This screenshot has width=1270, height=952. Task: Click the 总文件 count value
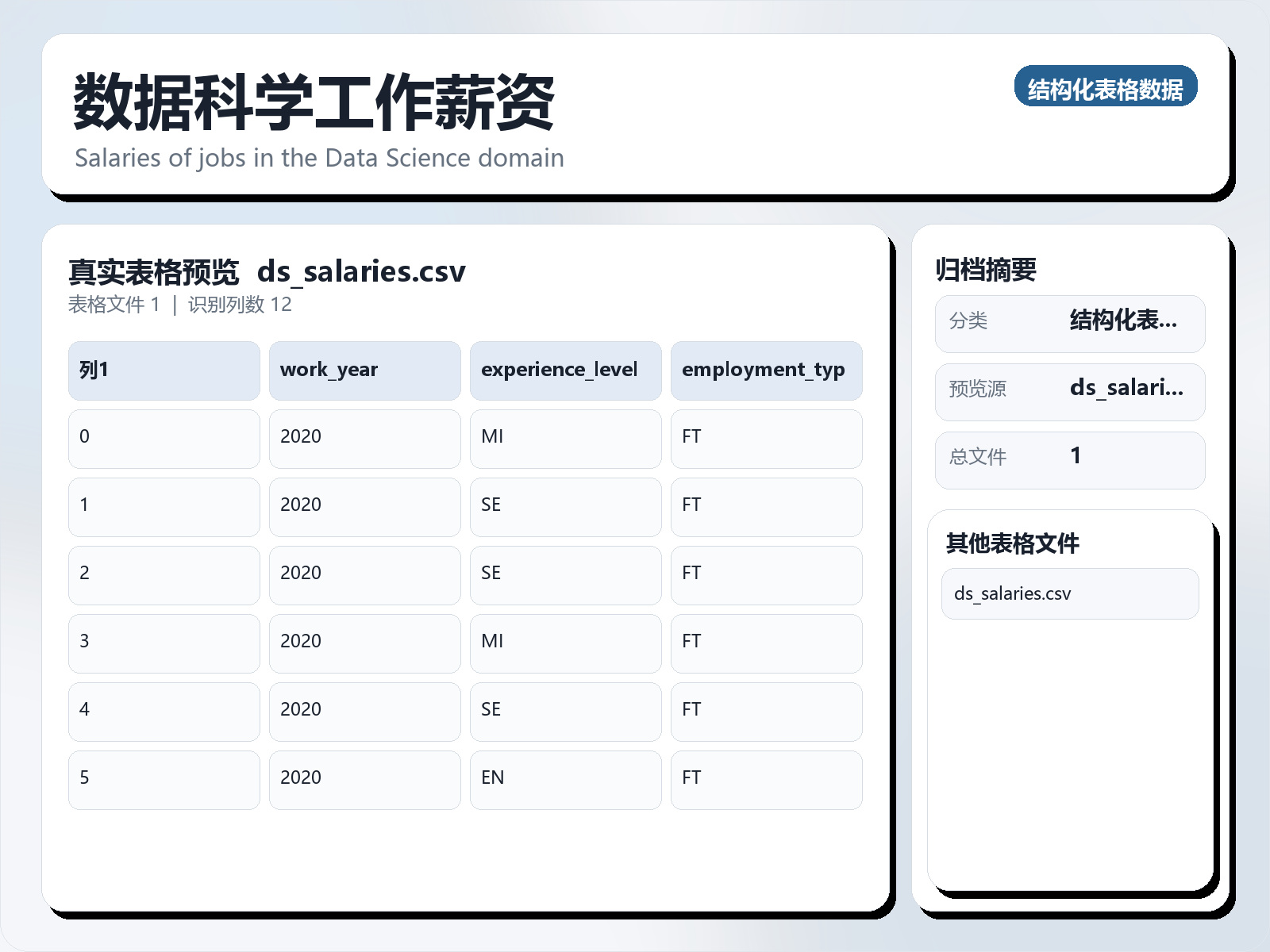point(1076,457)
